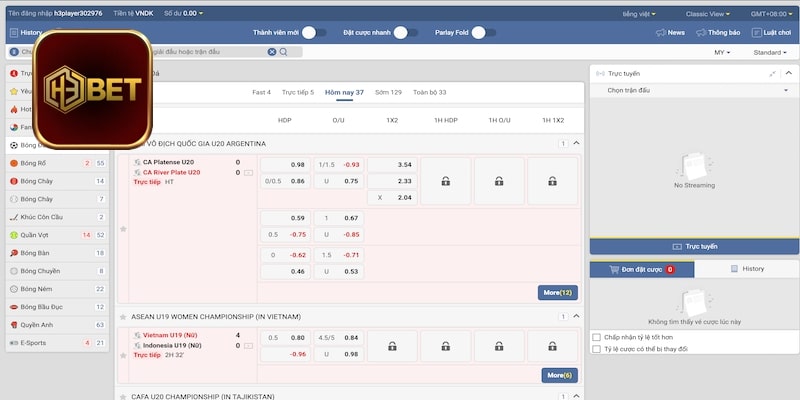Bet handicap 0.5 at 0.80 Vietnam U19
This screenshot has width=800, height=400.
pos(285,338)
